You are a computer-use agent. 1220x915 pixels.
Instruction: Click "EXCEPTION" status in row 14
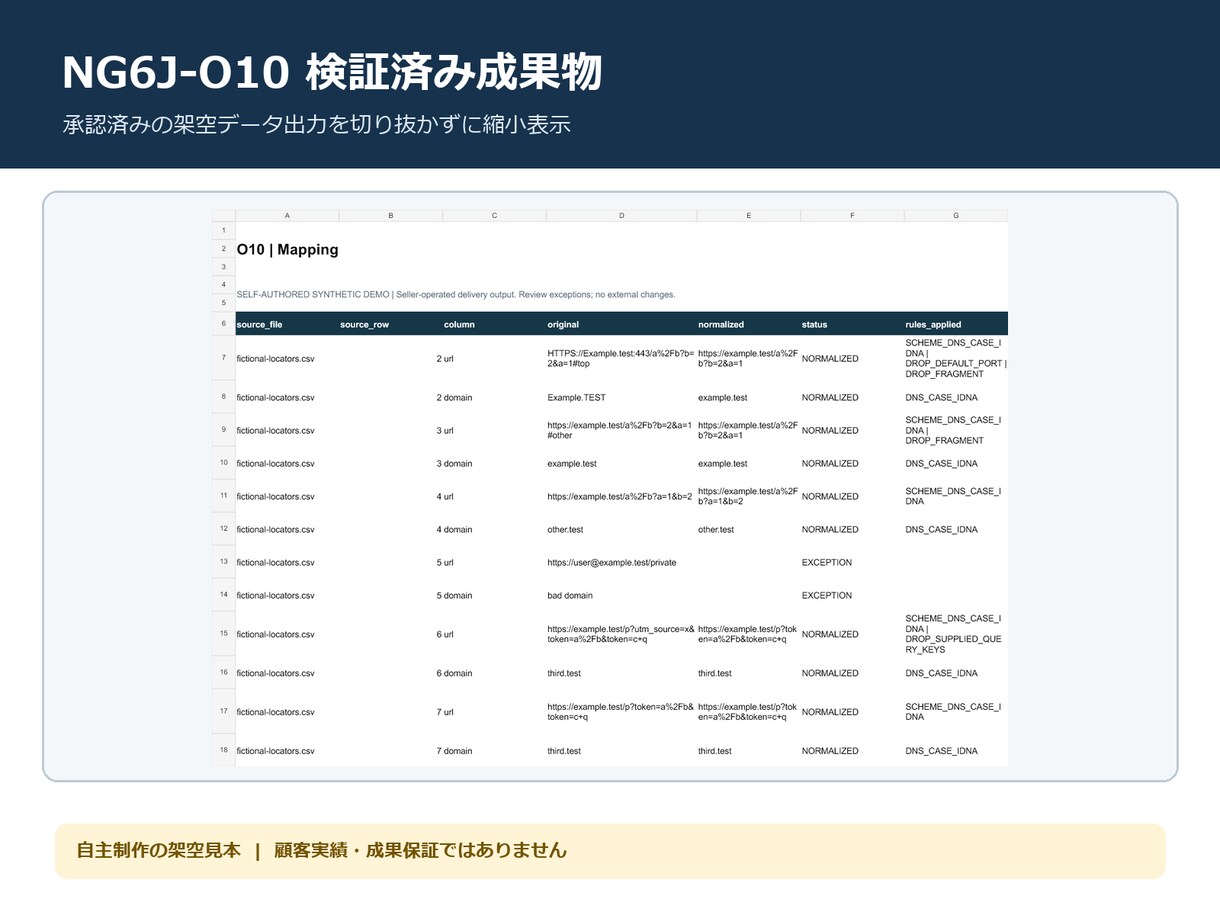[827, 595]
